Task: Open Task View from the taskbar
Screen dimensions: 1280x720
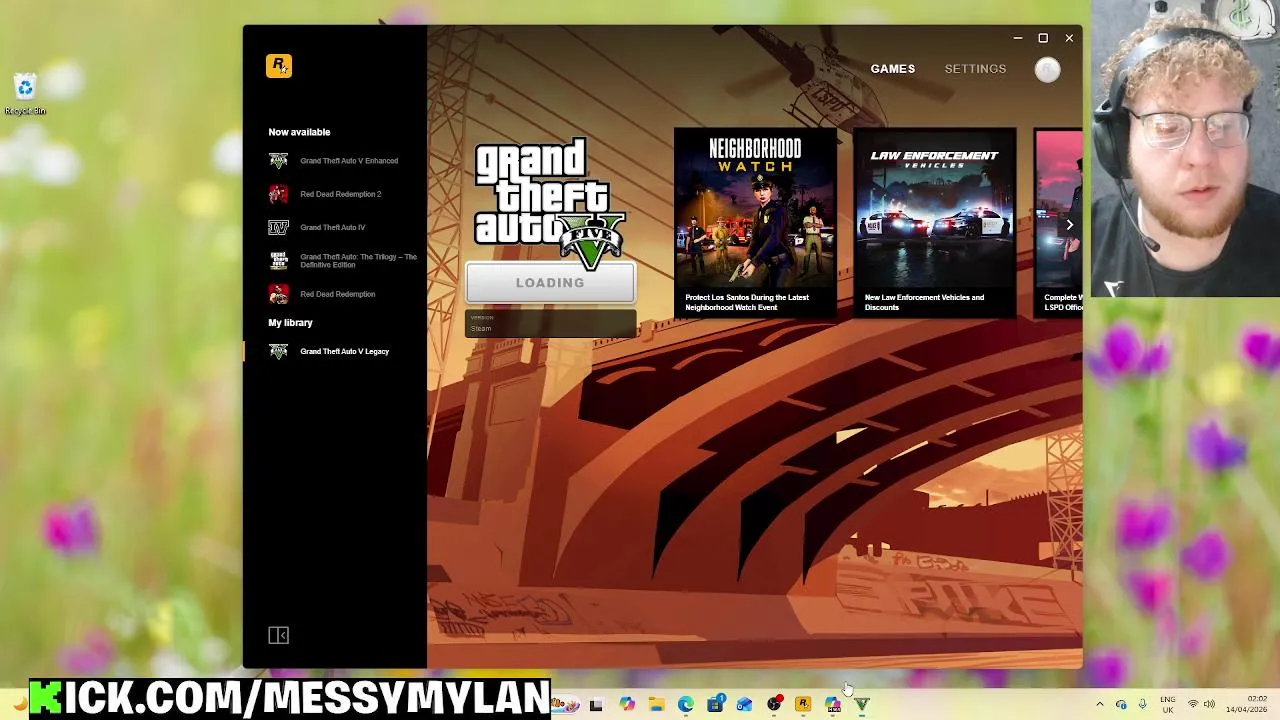Action: tap(596, 705)
